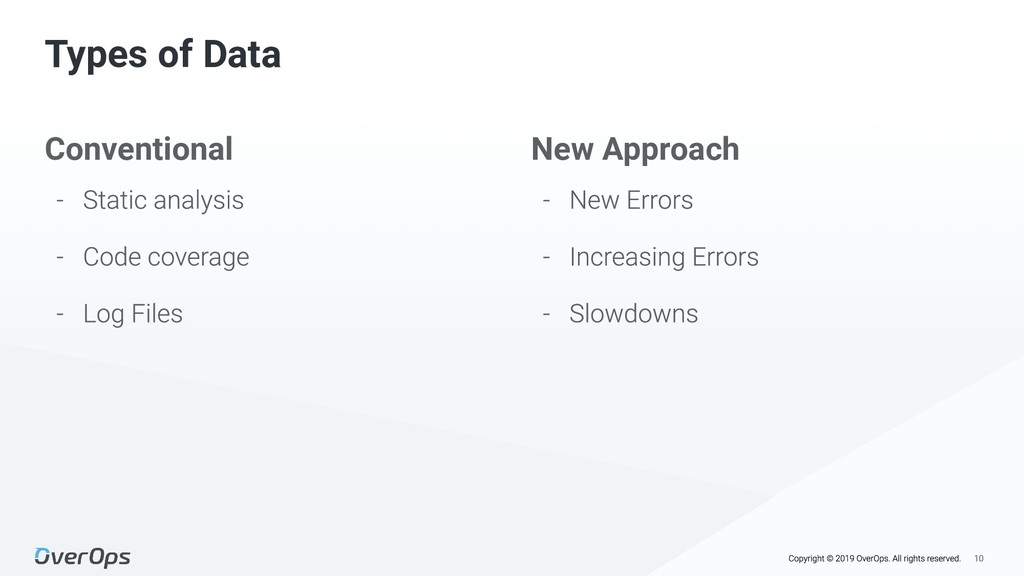Click the dash bullet before Log Files
Viewport: 1024px width, 576px height.
click(61, 314)
